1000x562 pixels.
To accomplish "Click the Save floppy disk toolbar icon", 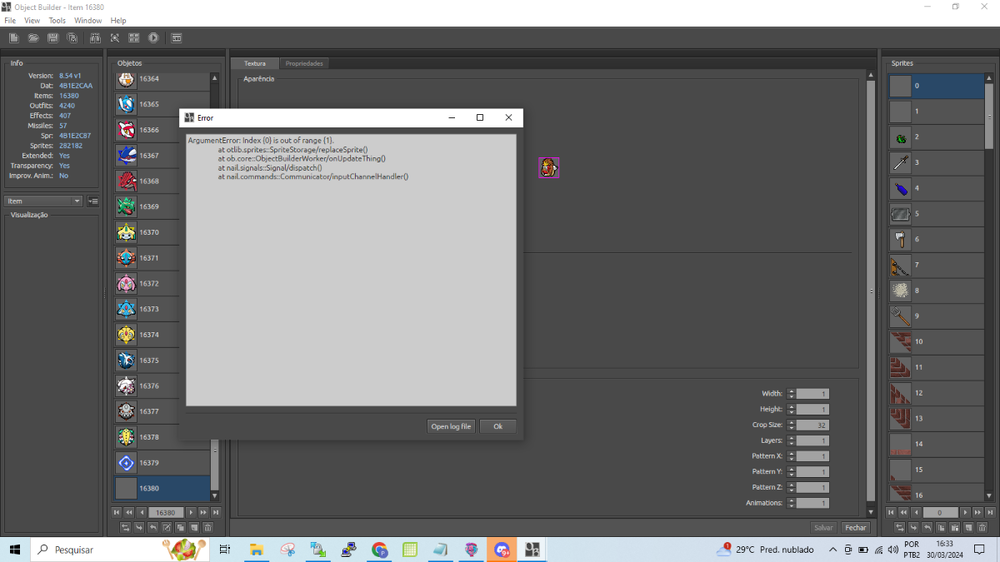I will (x=53, y=38).
